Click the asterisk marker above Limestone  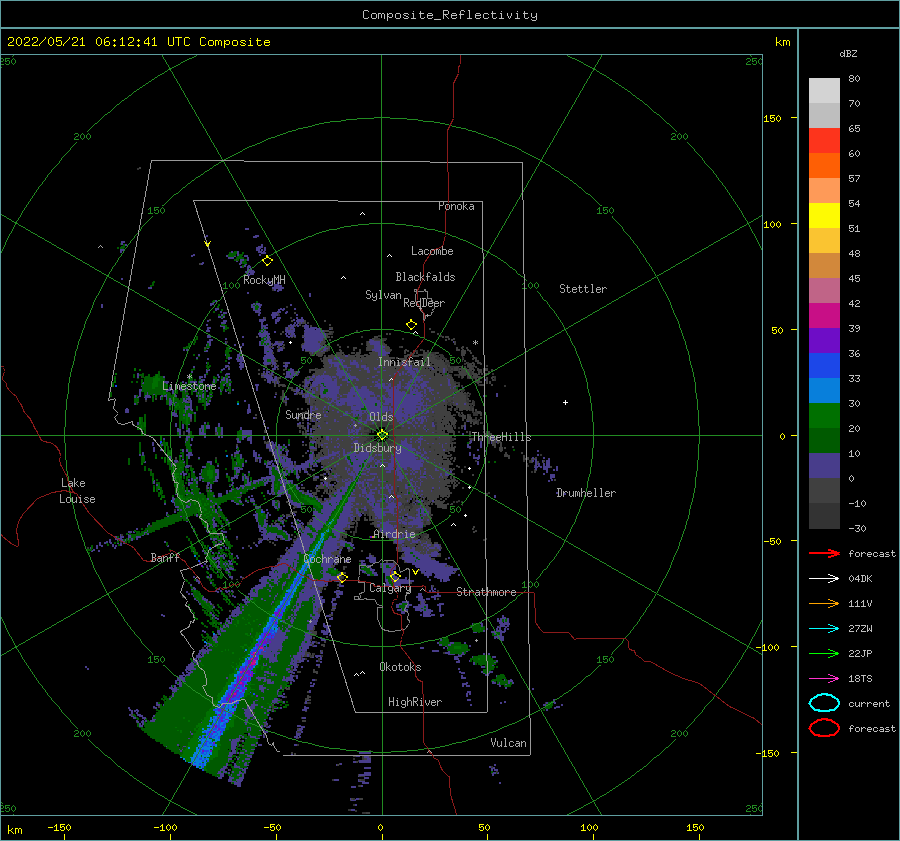pos(189,377)
